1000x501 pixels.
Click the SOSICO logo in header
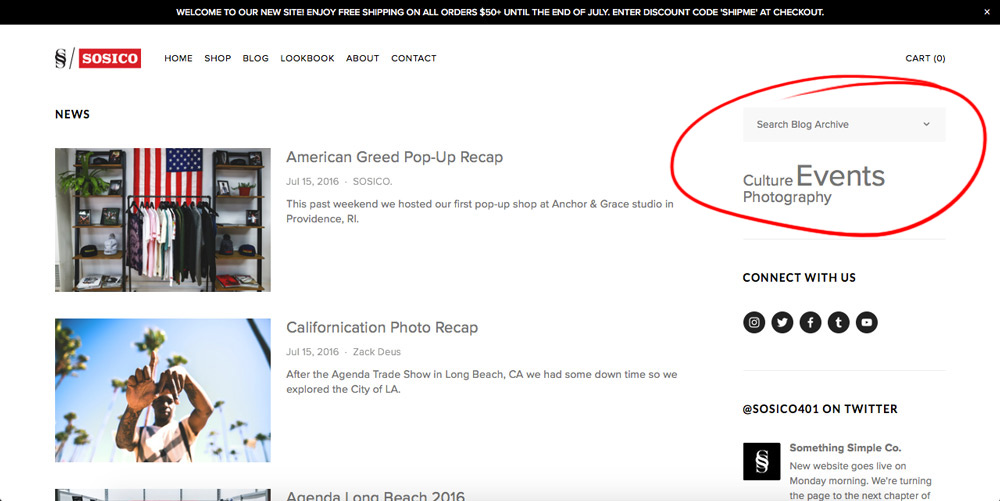click(x=98, y=58)
